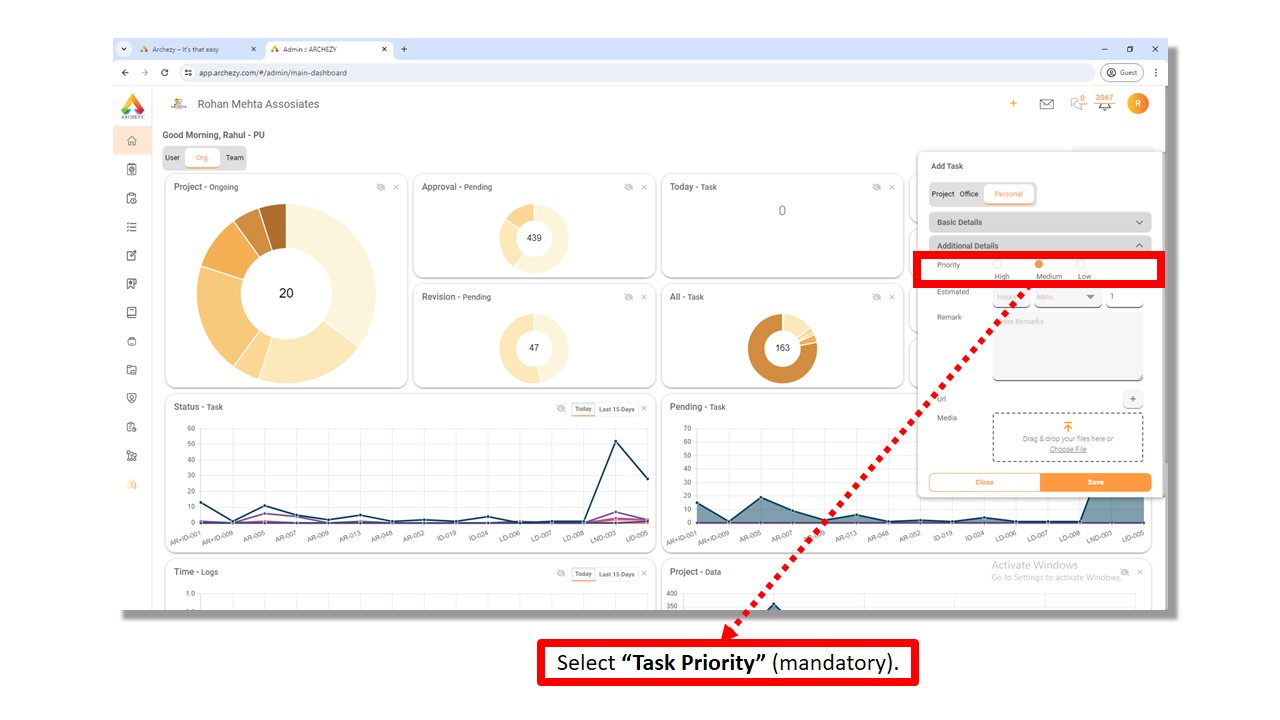
Task: Open the browser three-dot menu
Action: [x=1156, y=73]
